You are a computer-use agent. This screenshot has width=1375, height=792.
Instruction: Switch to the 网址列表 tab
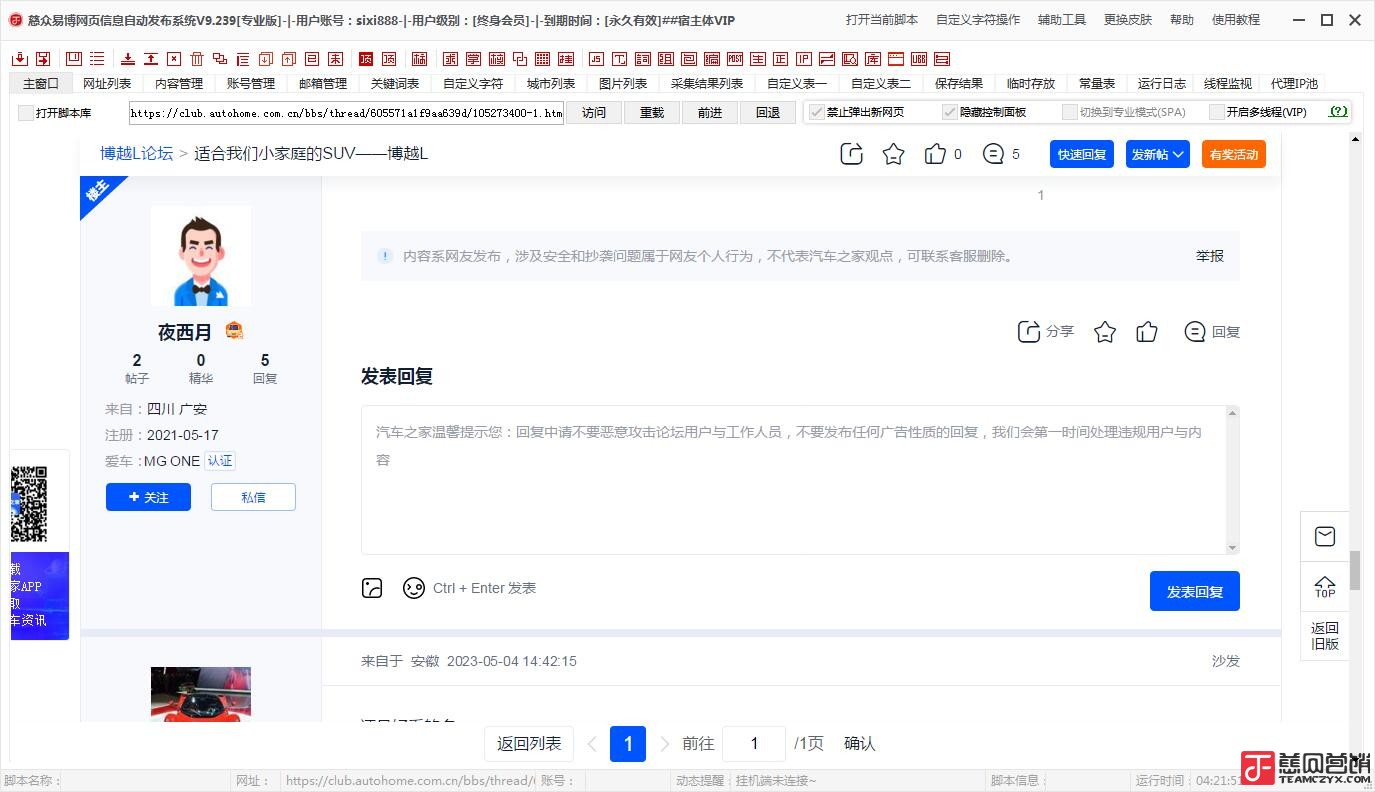[107, 84]
